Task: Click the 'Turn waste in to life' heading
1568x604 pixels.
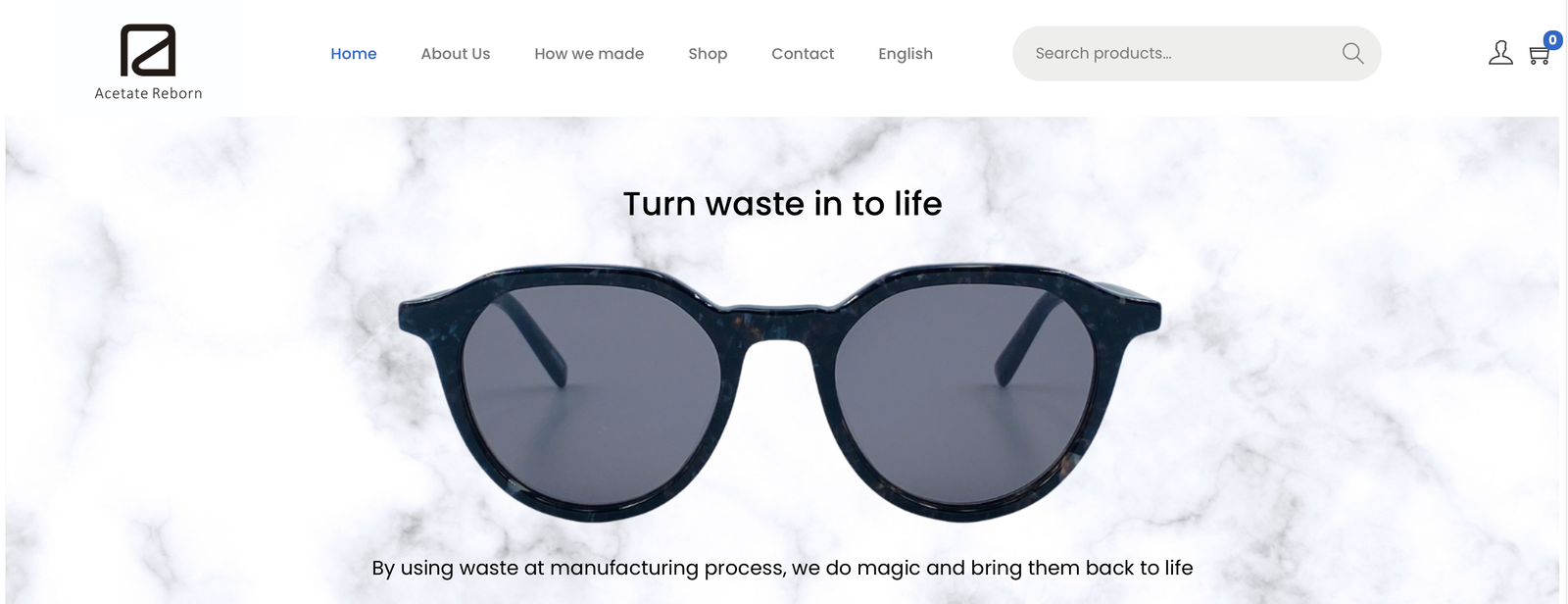Action: tap(782, 204)
